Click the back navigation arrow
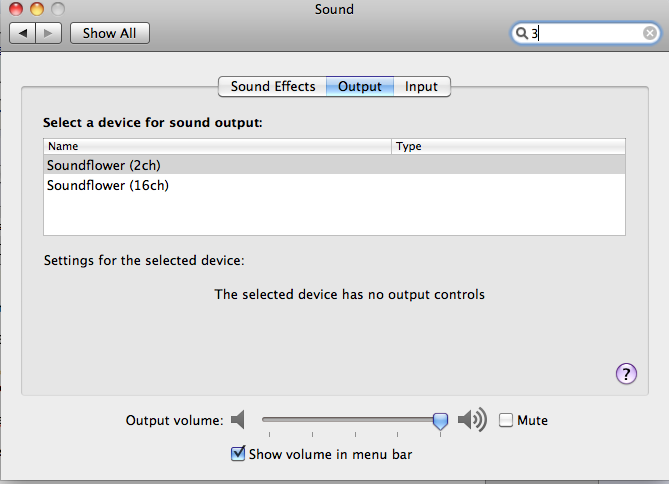Image resolution: width=669 pixels, height=484 pixels. tap(24, 33)
